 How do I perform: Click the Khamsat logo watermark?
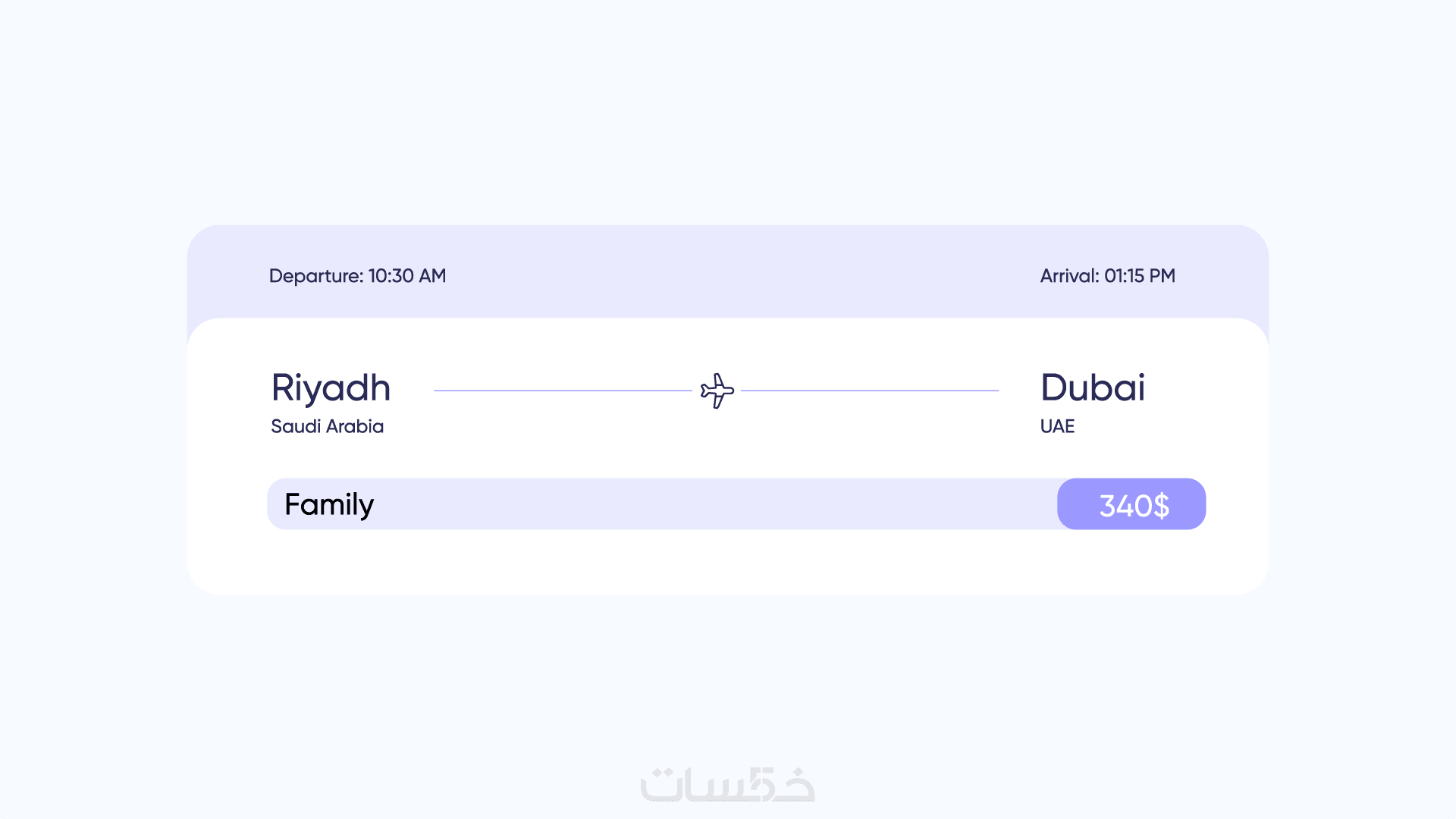pos(727,785)
